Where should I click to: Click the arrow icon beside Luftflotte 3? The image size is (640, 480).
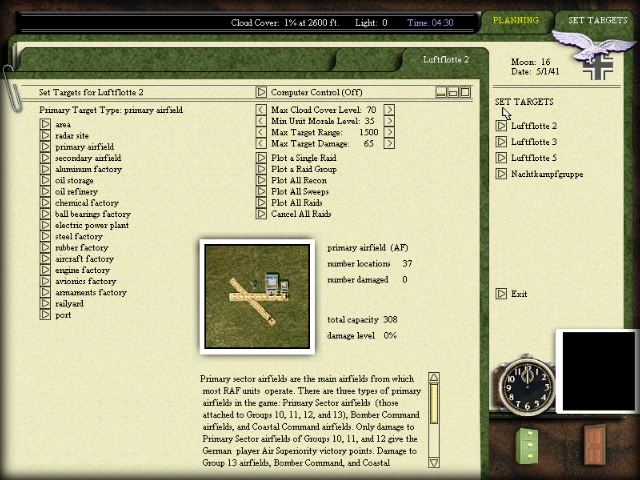pyautogui.click(x=502, y=142)
